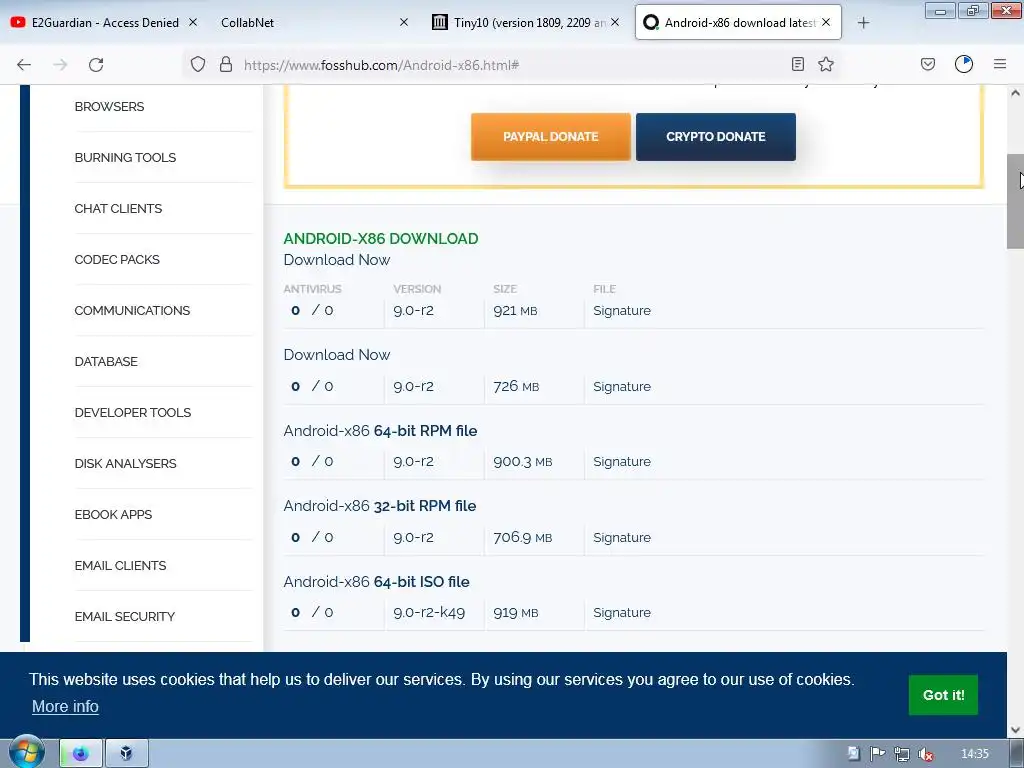
Task: Close the CollabNet tab
Action: pyautogui.click(x=404, y=22)
